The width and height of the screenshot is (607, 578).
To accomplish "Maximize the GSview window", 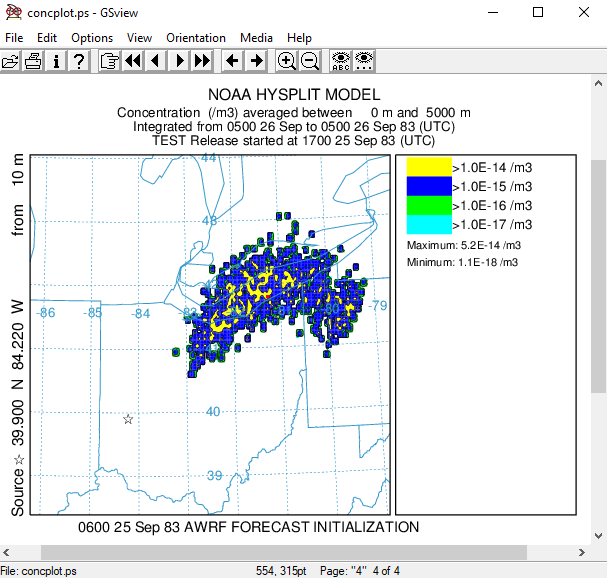I will (x=538, y=12).
